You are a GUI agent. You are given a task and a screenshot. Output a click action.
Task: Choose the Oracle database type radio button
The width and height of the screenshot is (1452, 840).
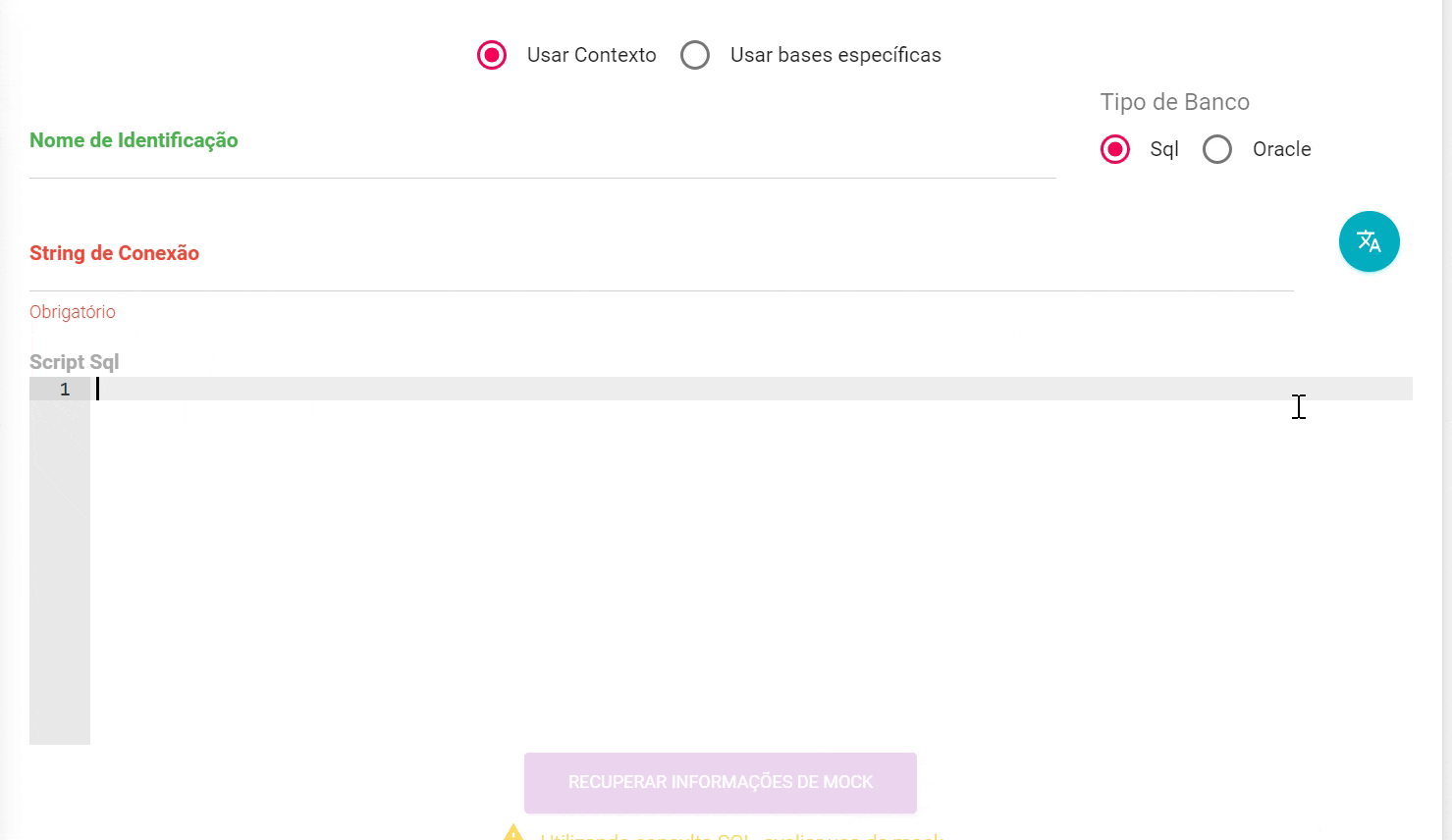tap(1217, 149)
